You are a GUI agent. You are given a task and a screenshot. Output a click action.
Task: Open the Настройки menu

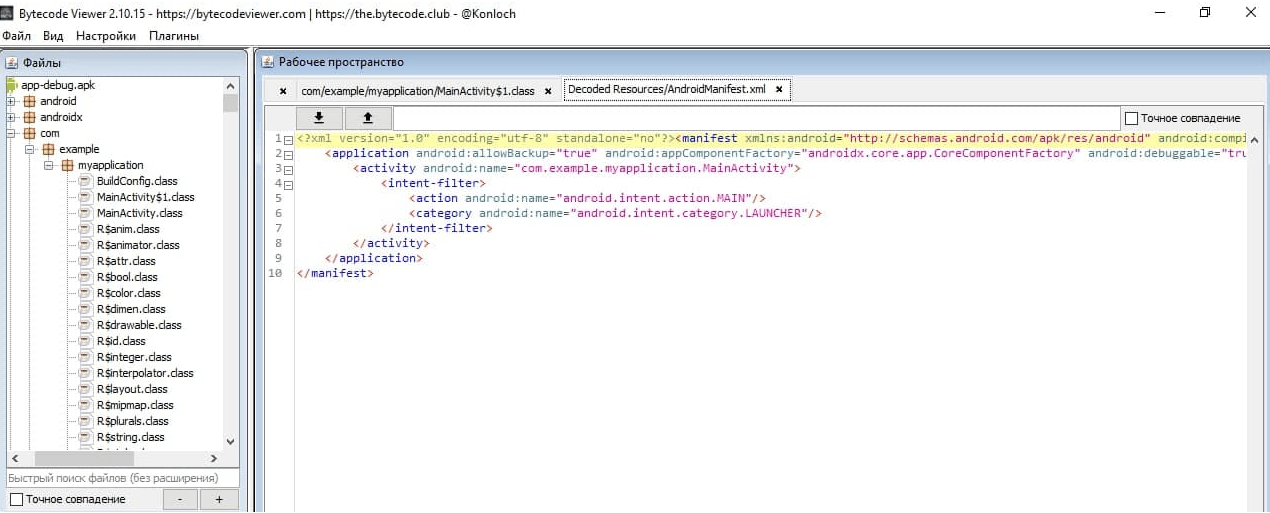point(106,36)
